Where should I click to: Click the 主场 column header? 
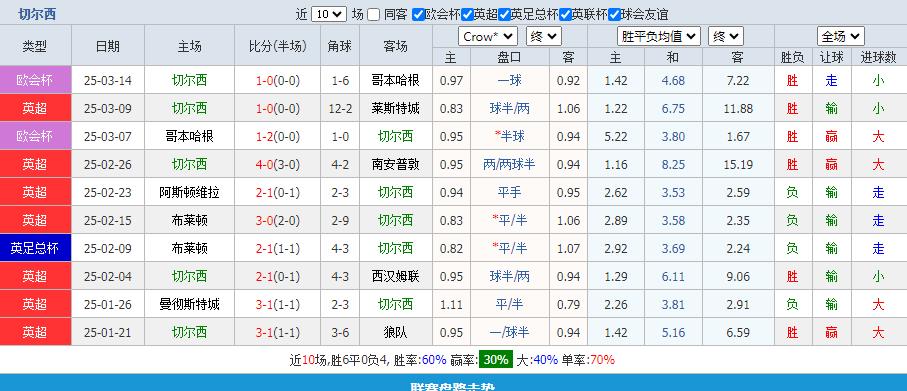tap(189, 46)
